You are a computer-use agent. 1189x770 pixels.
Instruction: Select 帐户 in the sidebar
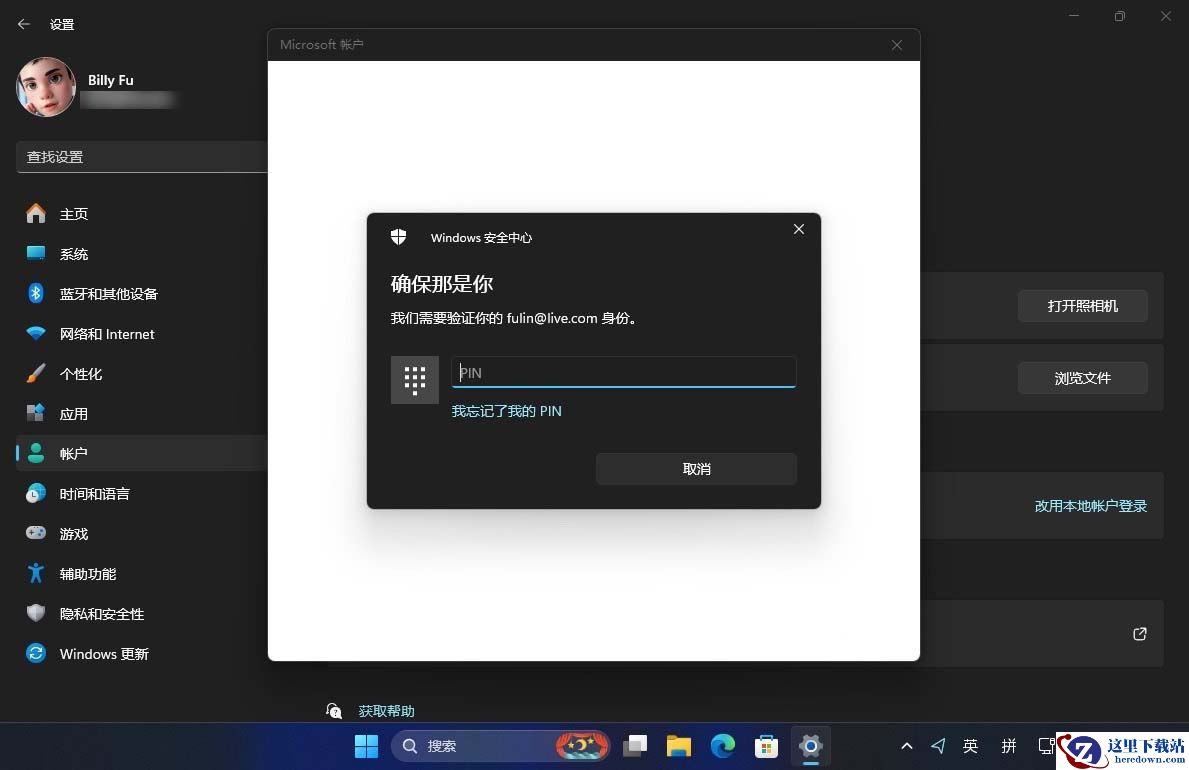click(x=142, y=454)
